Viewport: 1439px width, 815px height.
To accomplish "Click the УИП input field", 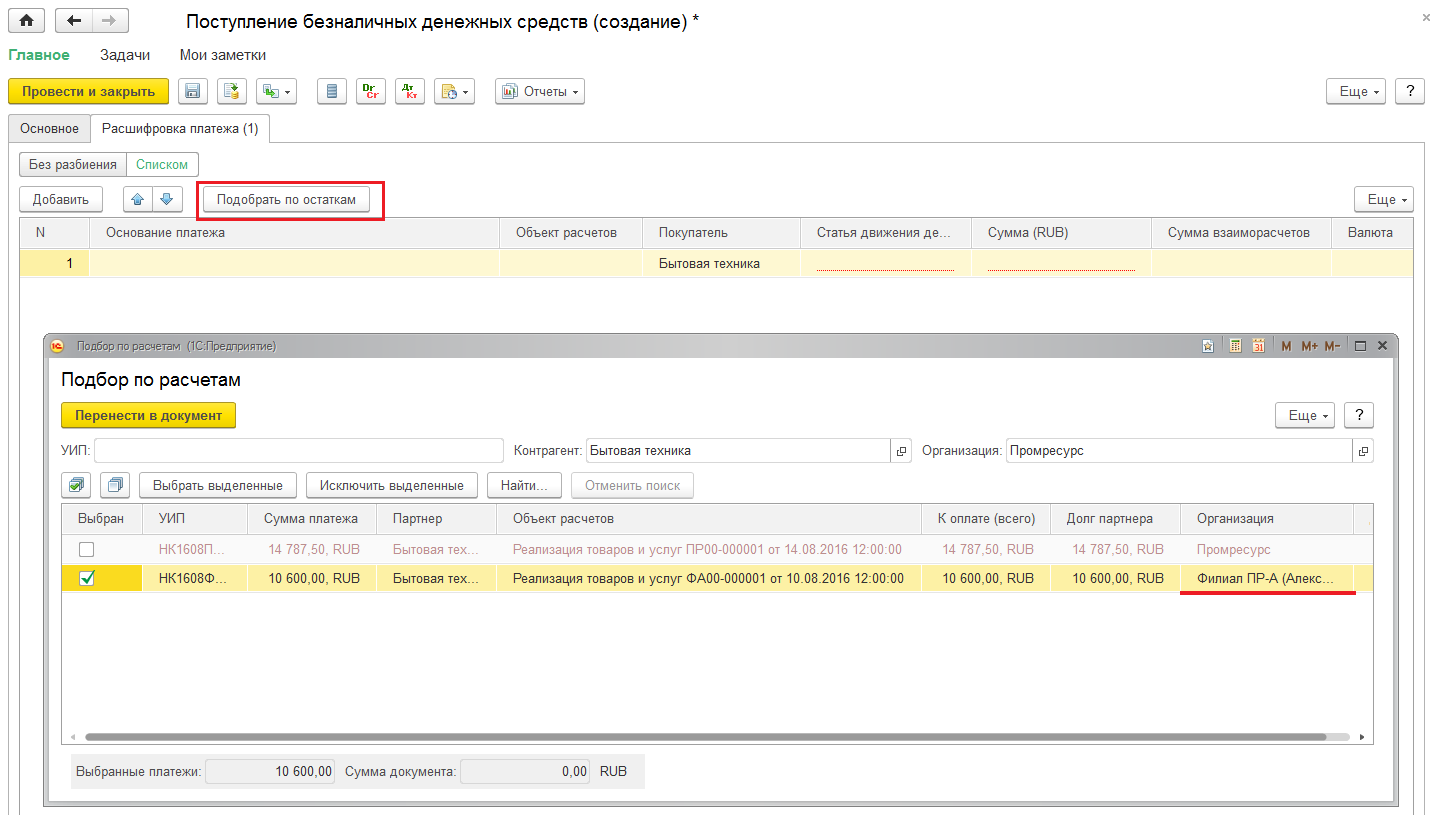I will [x=299, y=451].
